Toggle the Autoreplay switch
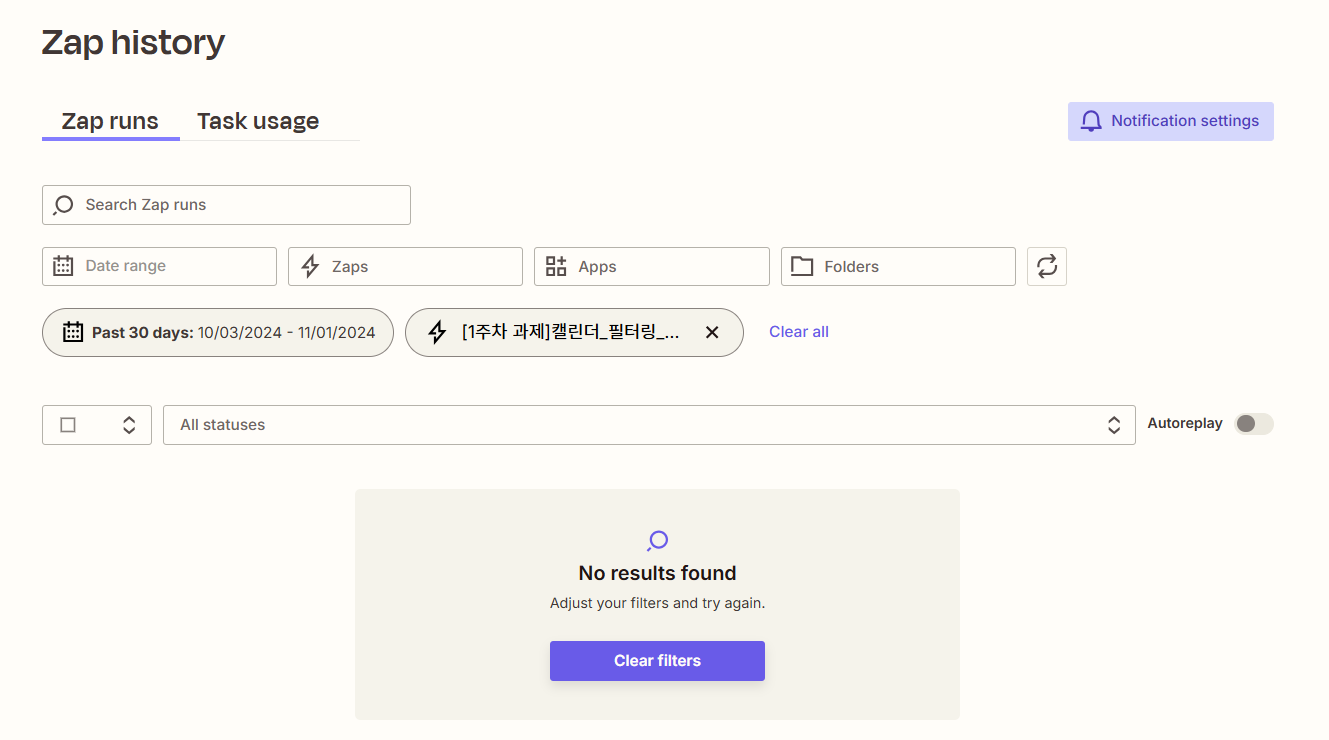This screenshot has width=1329, height=740. pyautogui.click(x=1254, y=424)
